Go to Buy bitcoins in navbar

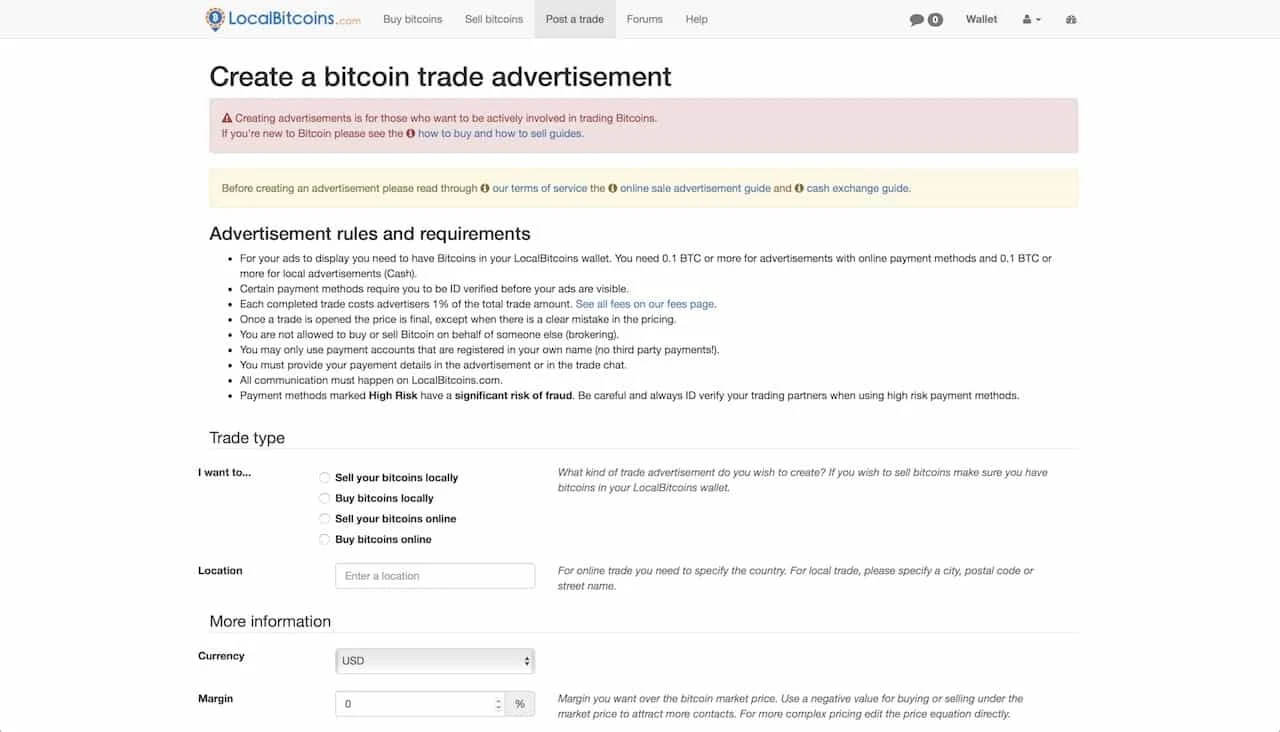412,19
